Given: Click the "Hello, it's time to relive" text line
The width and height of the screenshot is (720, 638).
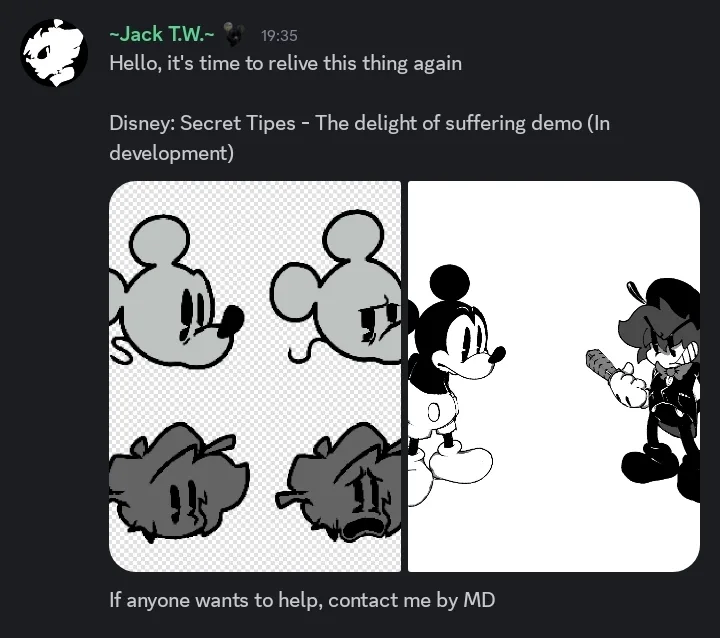Looking at the screenshot, I should coord(286,63).
